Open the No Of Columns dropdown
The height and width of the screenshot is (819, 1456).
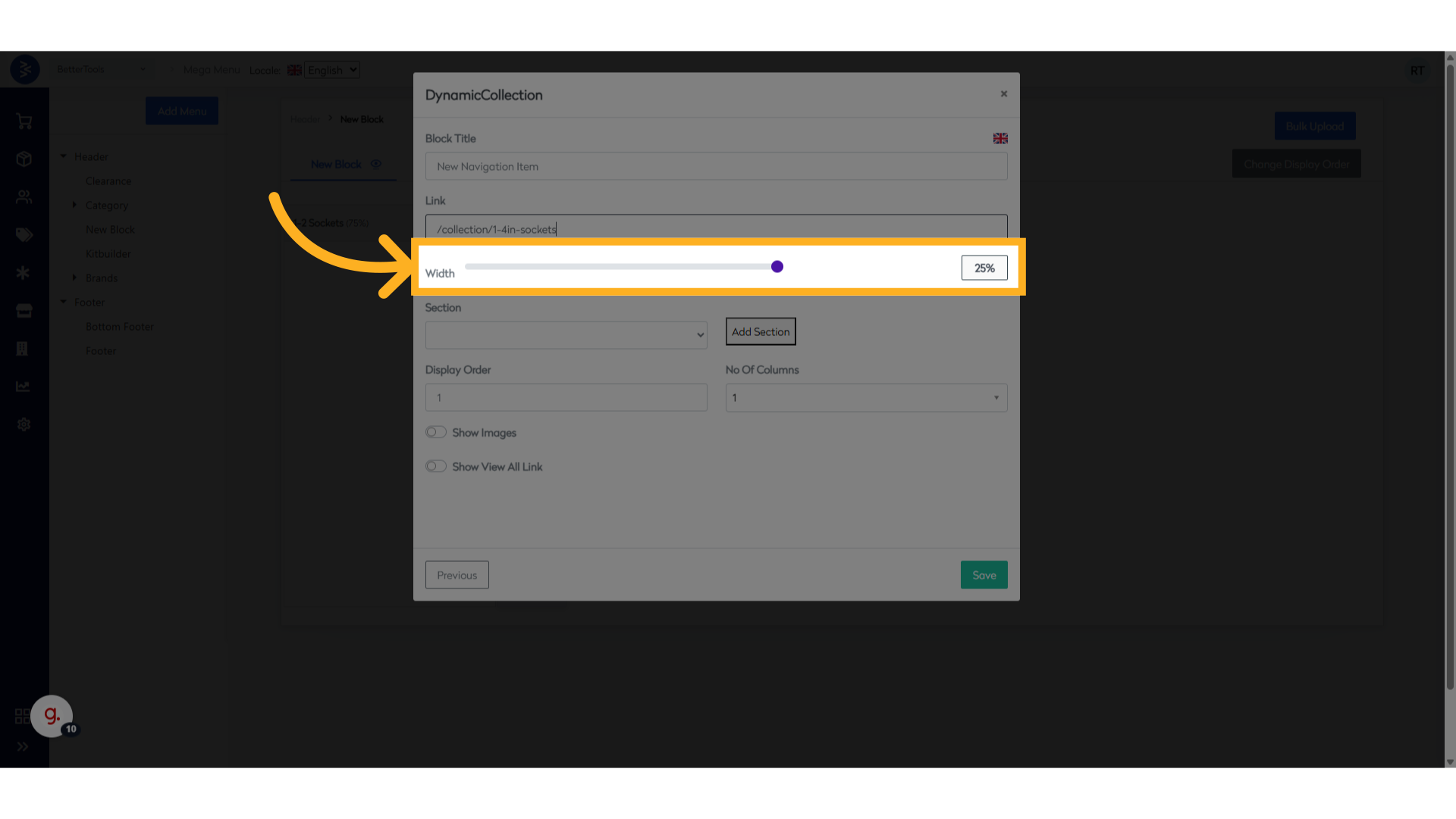[x=866, y=398]
